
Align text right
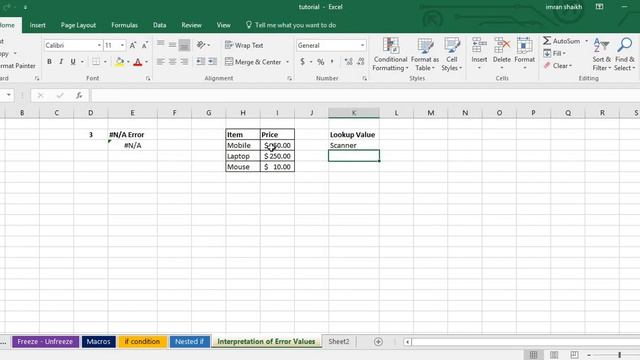click(x=184, y=62)
